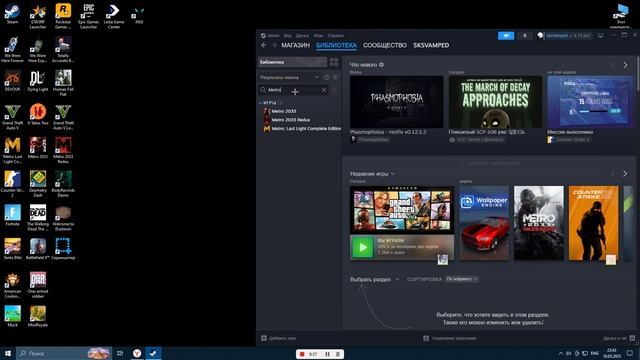Screen dimensions: 640x360
Task: Select Metro 2033 Redux desktop shortcut
Action: pos(63,151)
